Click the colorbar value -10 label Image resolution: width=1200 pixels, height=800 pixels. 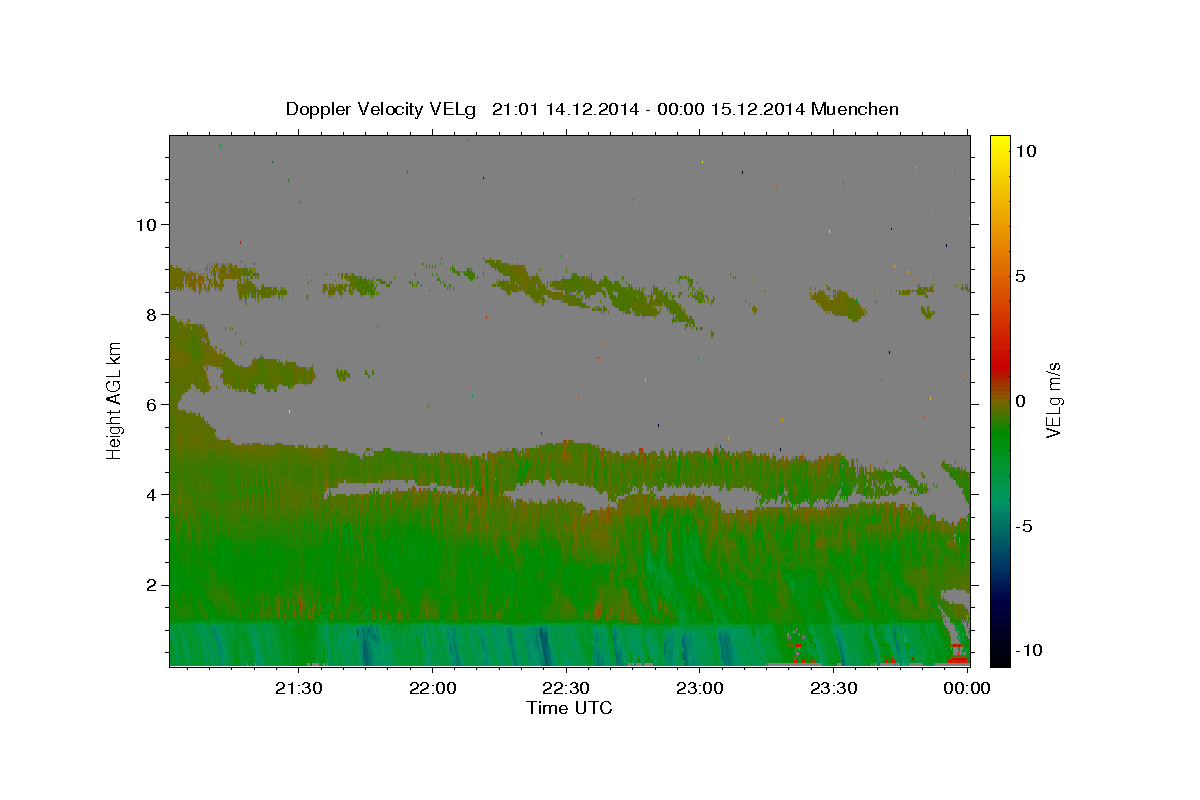click(x=1027, y=650)
